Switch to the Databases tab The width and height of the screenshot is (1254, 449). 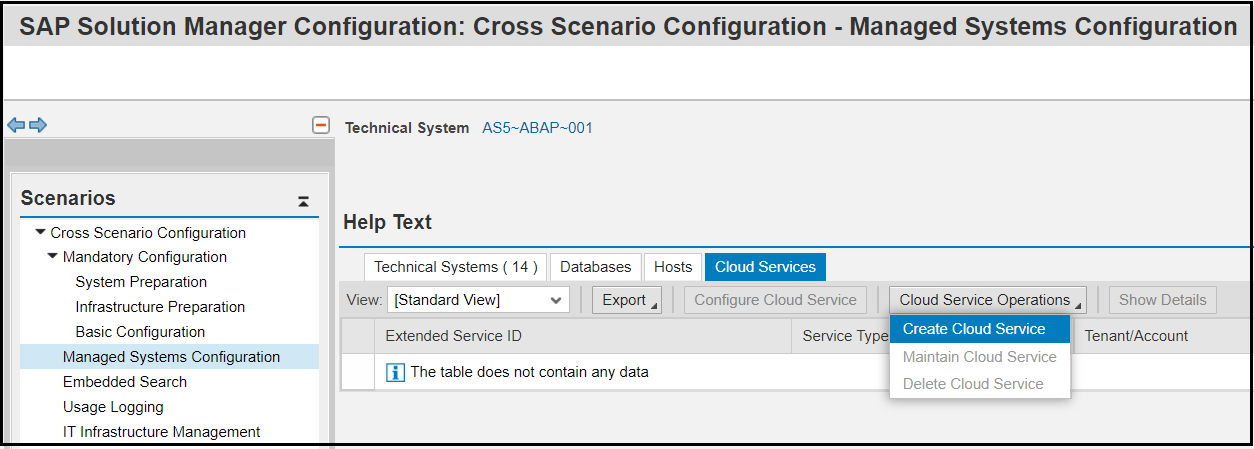click(595, 267)
